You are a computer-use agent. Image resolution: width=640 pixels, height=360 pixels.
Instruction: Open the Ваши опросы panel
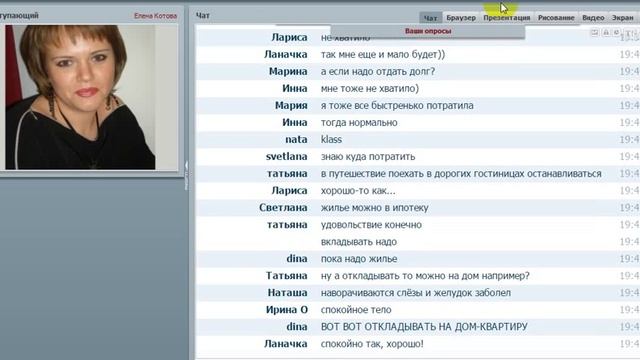428,31
